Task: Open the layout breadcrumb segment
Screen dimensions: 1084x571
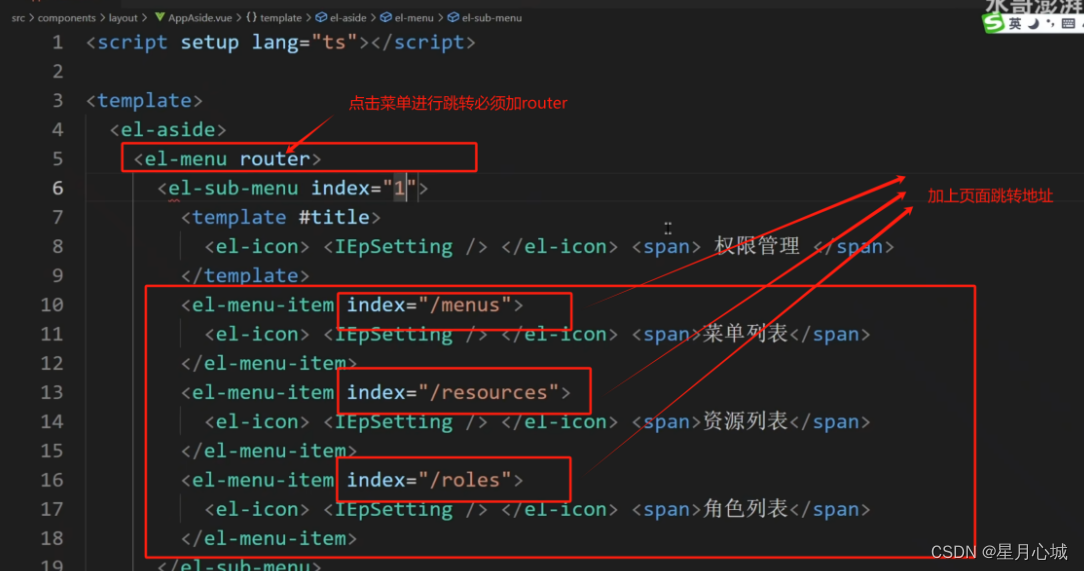Action: [x=123, y=17]
